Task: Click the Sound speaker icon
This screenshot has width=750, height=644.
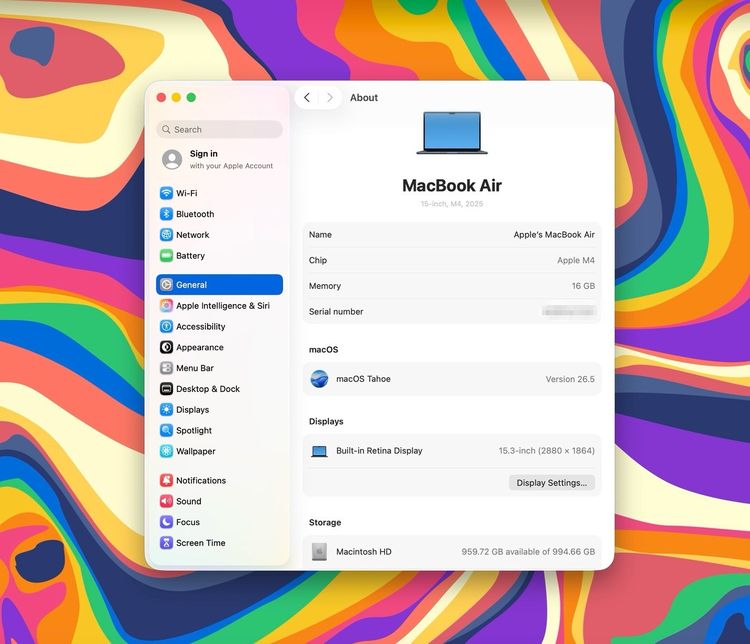Action: (x=166, y=501)
